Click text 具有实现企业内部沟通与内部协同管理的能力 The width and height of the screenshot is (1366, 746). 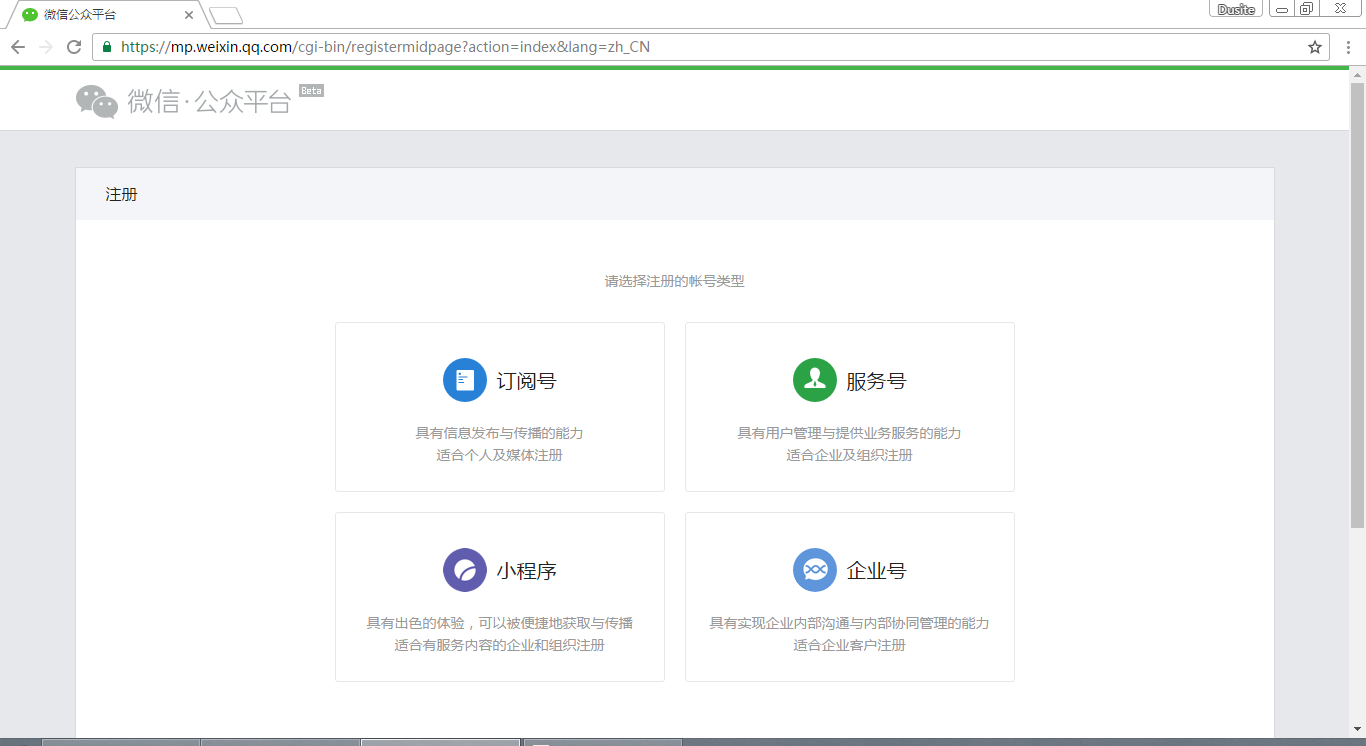(x=850, y=623)
